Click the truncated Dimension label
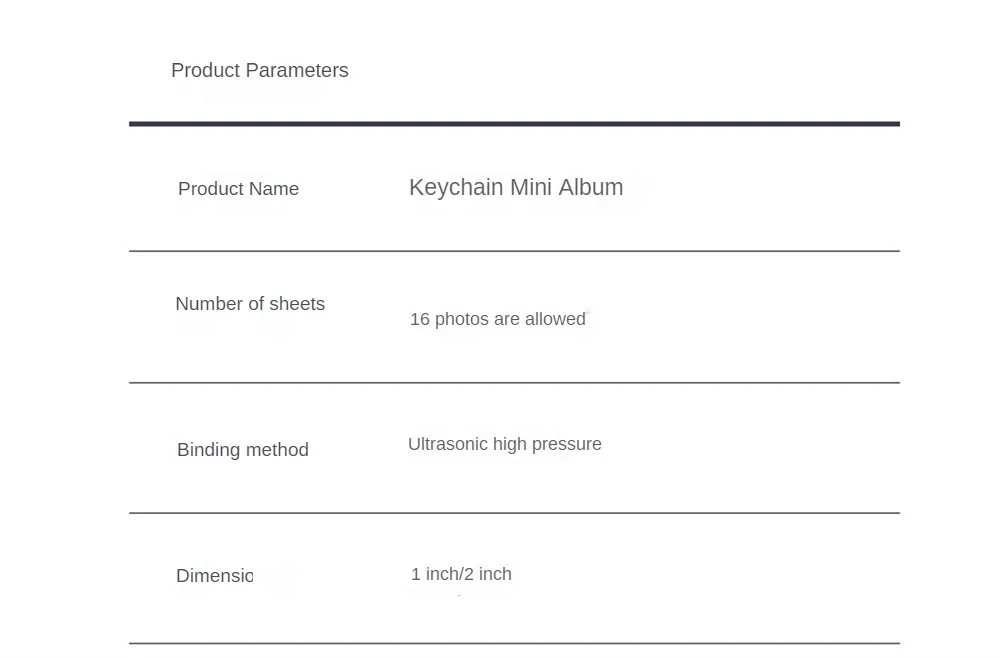 pos(215,576)
